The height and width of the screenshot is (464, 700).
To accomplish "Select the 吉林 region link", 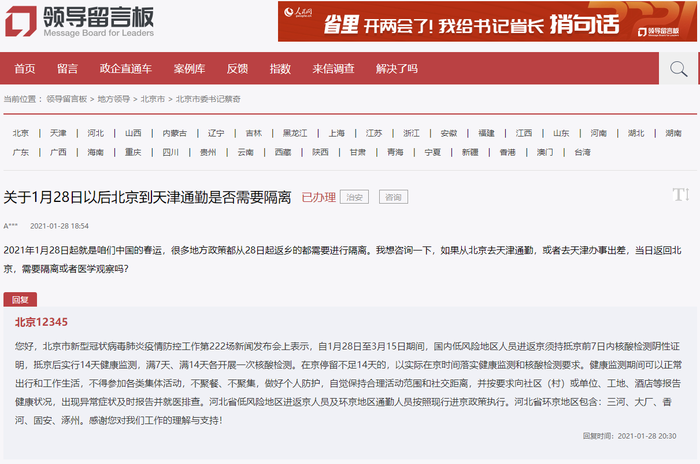I will (x=254, y=133).
